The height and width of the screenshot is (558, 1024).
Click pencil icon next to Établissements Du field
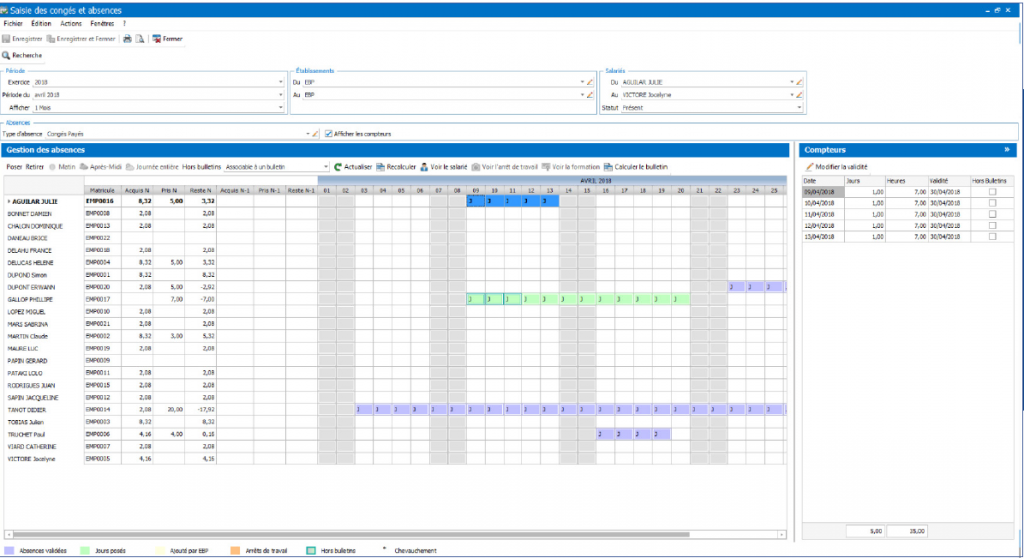point(590,82)
